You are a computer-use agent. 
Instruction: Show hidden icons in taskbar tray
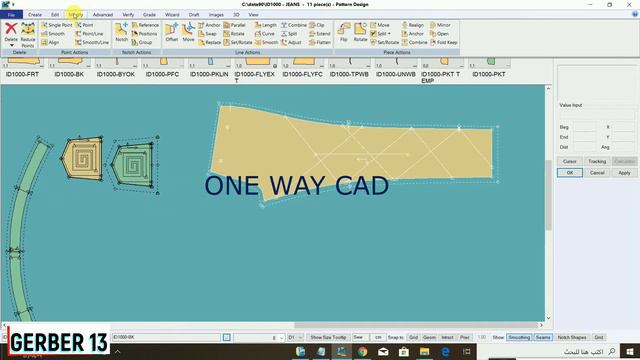tap(117, 351)
